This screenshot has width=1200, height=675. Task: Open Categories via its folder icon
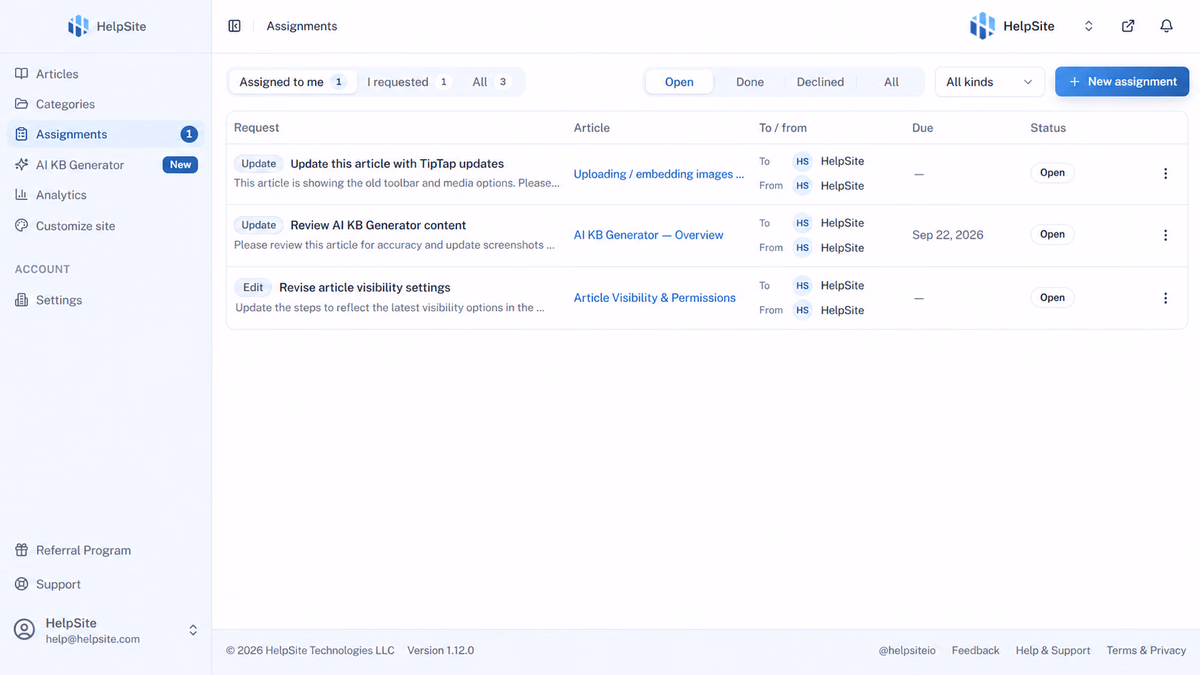21,104
